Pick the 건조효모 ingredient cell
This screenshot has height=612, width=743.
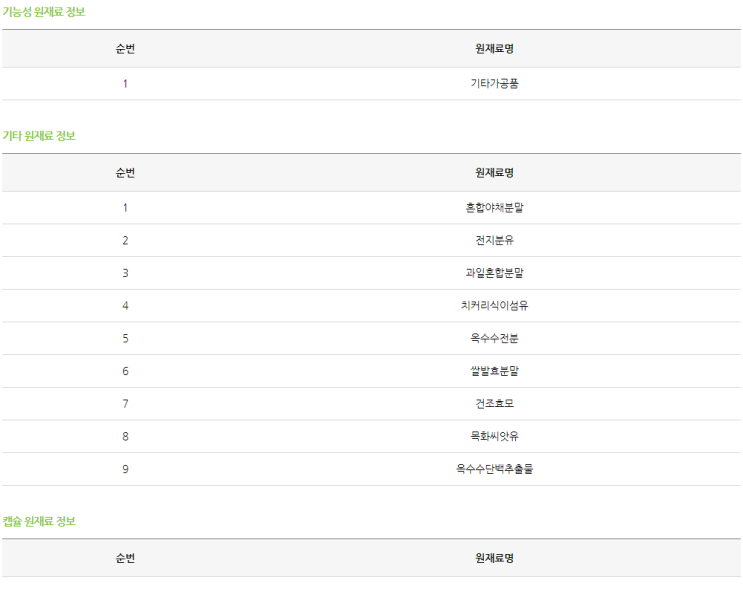click(x=494, y=404)
